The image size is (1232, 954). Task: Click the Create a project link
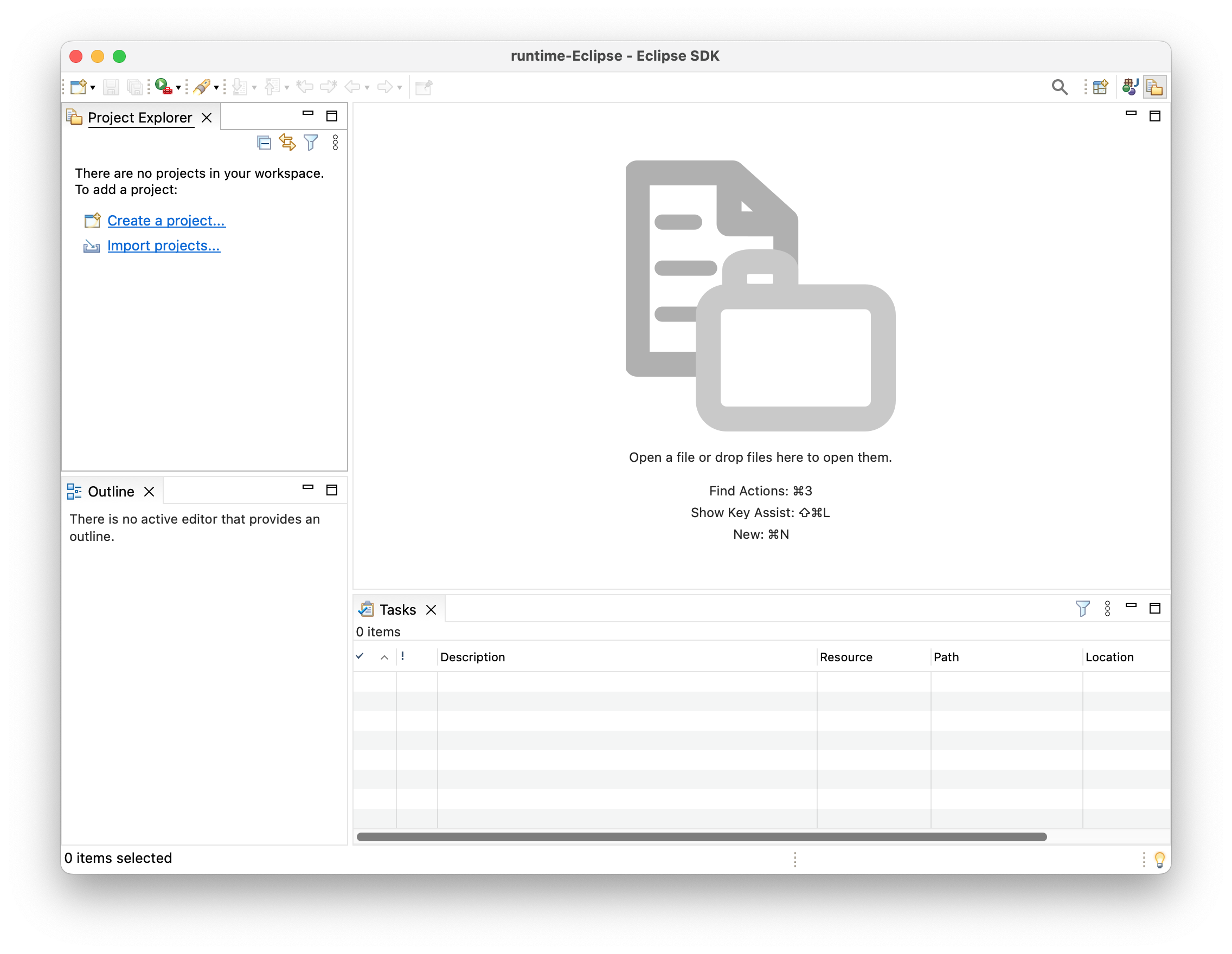pyautogui.click(x=166, y=221)
